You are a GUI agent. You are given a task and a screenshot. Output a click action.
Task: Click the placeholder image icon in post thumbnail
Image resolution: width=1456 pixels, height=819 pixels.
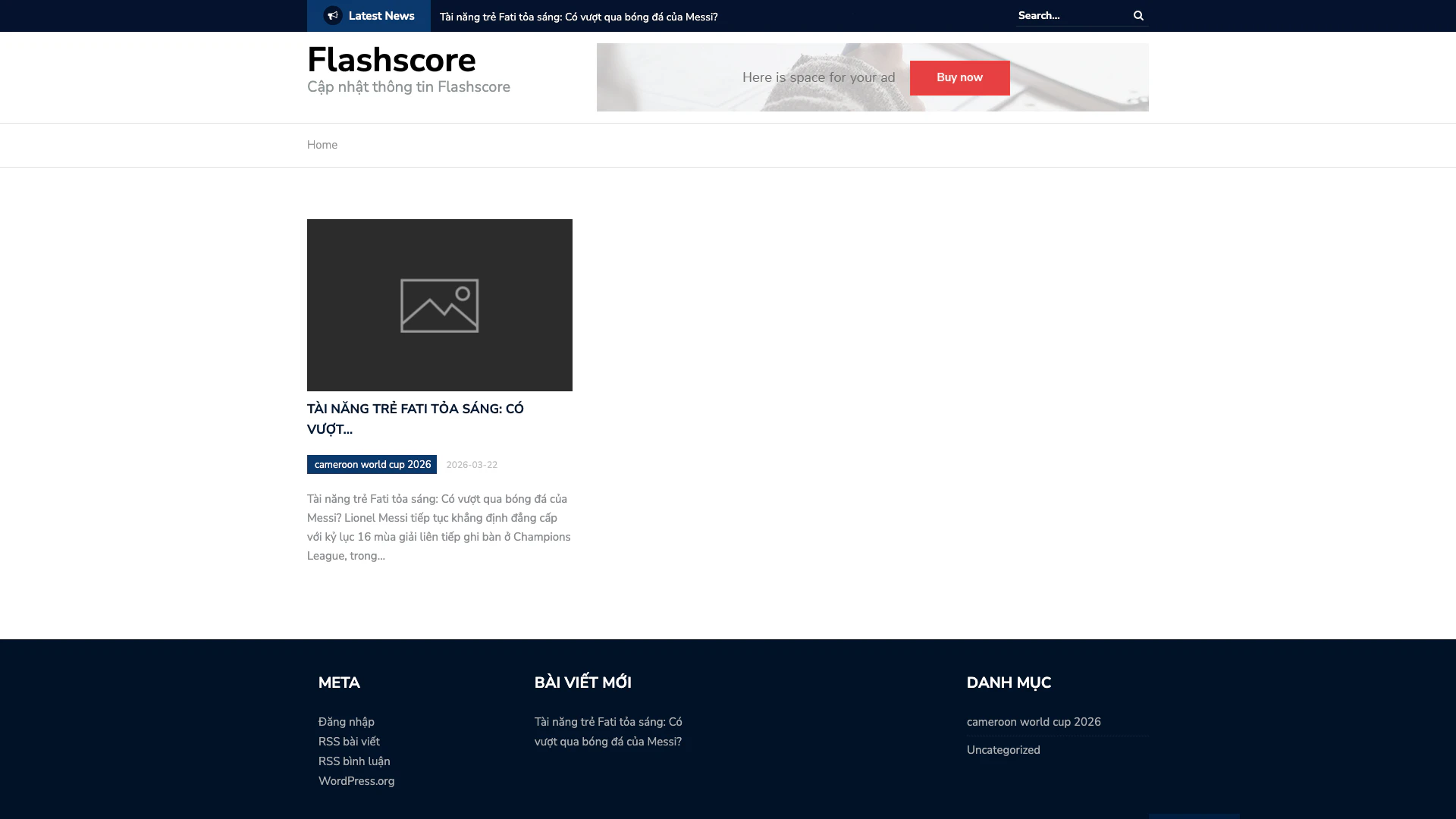[x=439, y=306]
